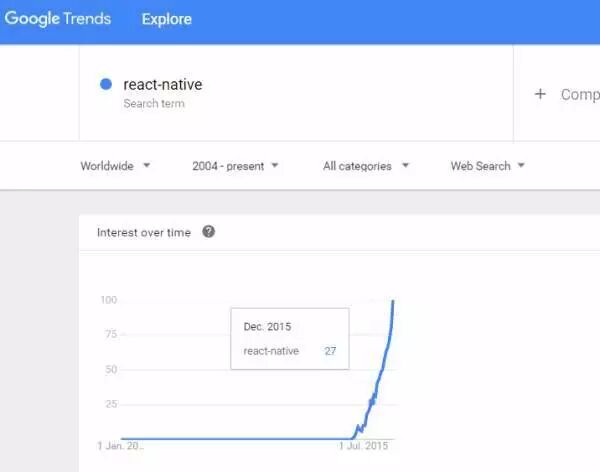Click arrow beside Web Search
The width and height of the screenshot is (600, 472).
click(x=521, y=165)
